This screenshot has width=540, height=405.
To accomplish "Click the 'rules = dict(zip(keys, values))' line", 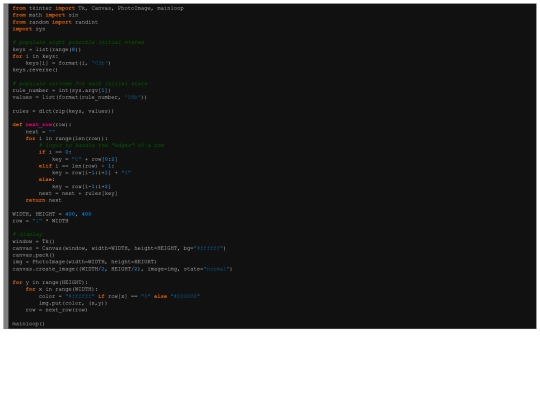I will [63, 111].
